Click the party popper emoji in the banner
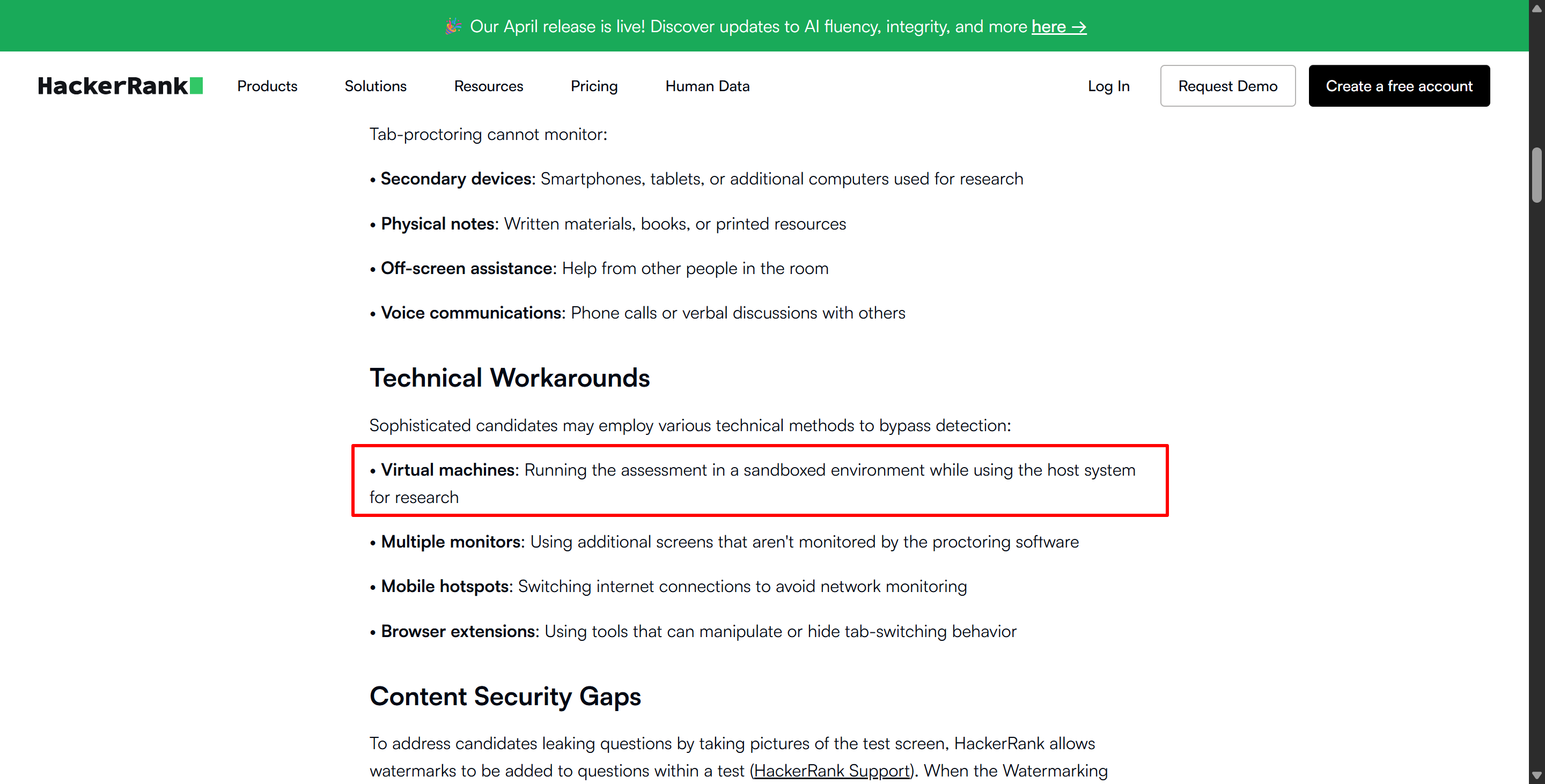 (x=453, y=26)
